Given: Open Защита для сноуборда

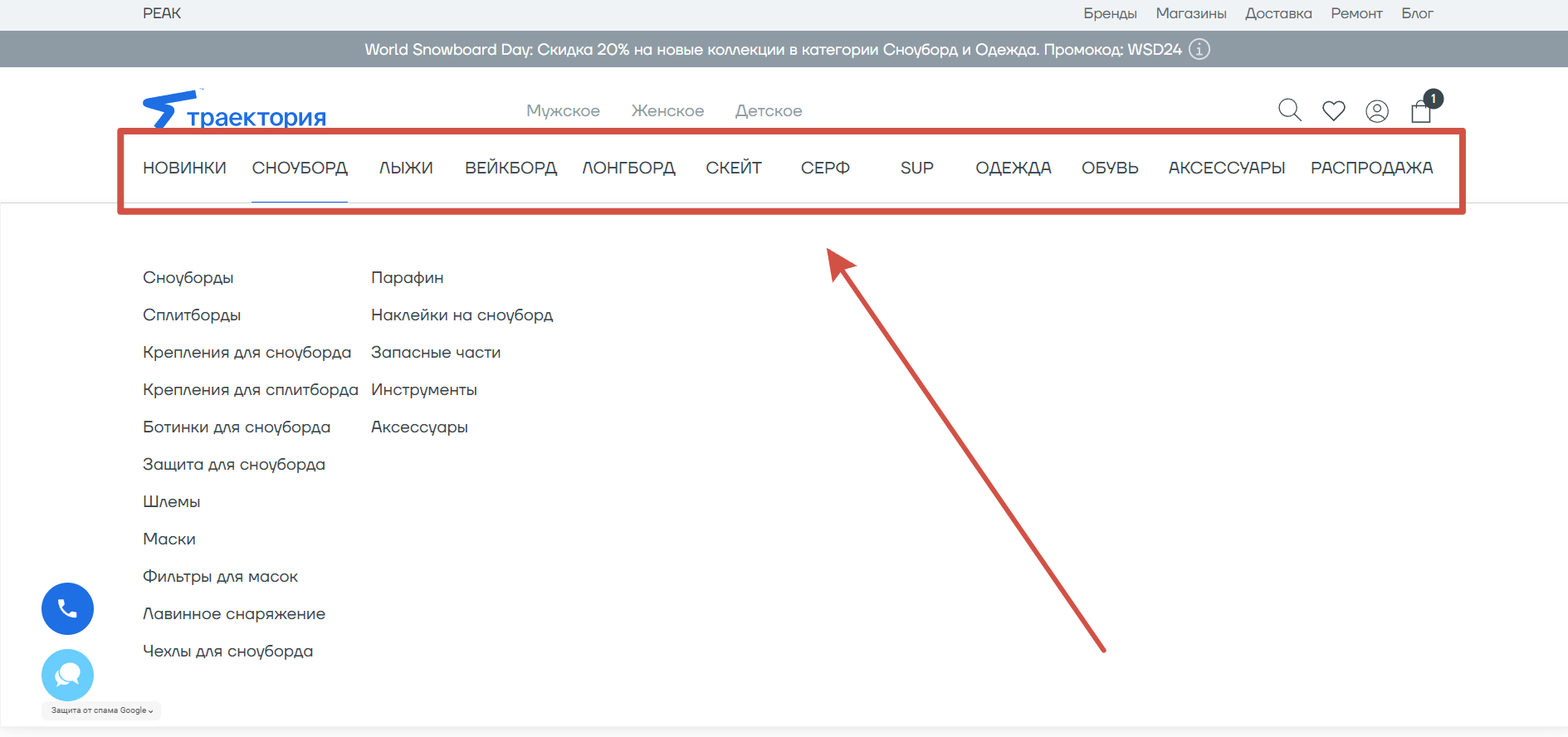Looking at the screenshot, I should click(x=234, y=465).
